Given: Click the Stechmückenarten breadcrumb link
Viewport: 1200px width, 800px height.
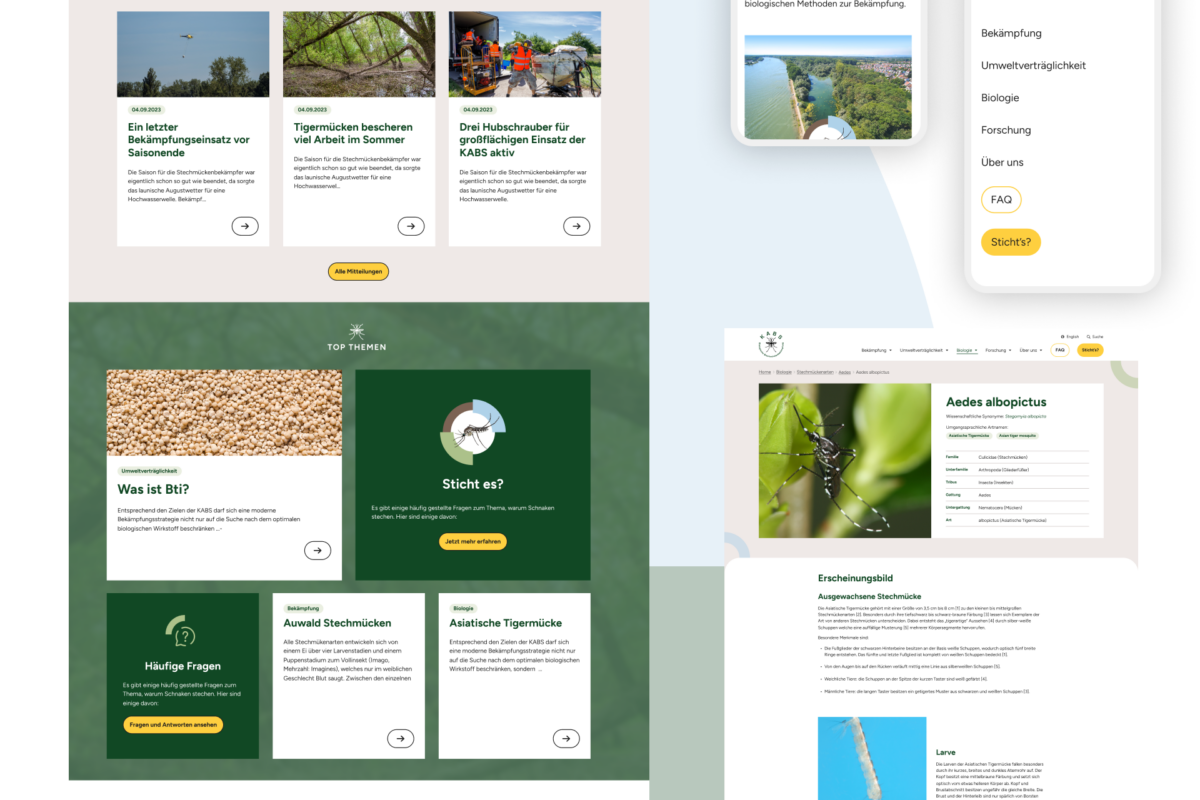Looking at the screenshot, I should tap(815, 372).
